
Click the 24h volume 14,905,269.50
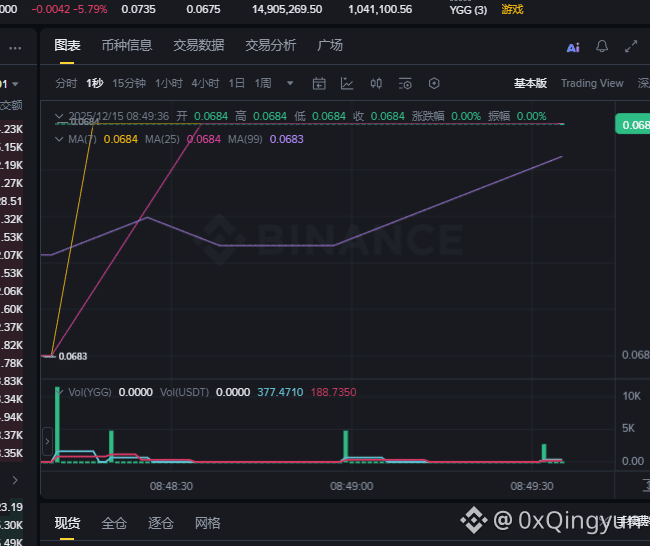(287, 9)
